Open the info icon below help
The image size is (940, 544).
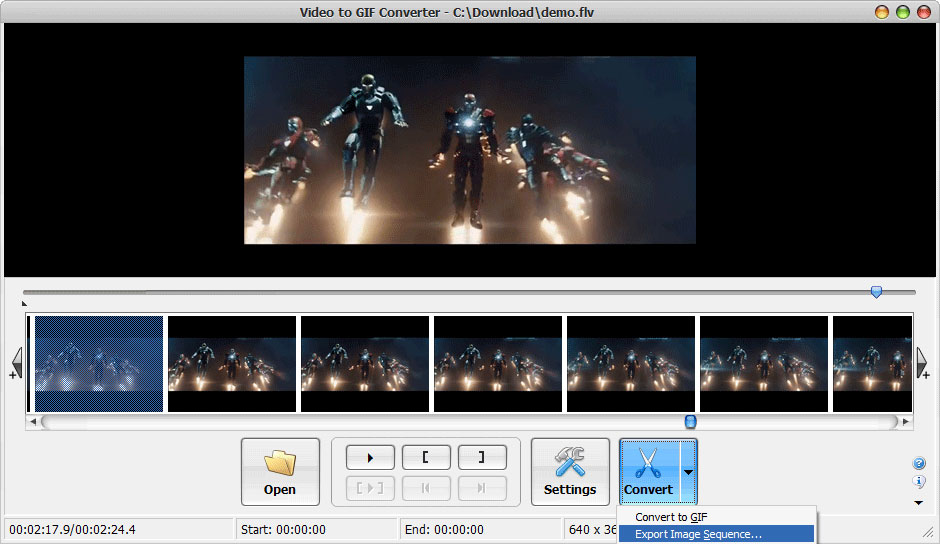pos(919,481)
